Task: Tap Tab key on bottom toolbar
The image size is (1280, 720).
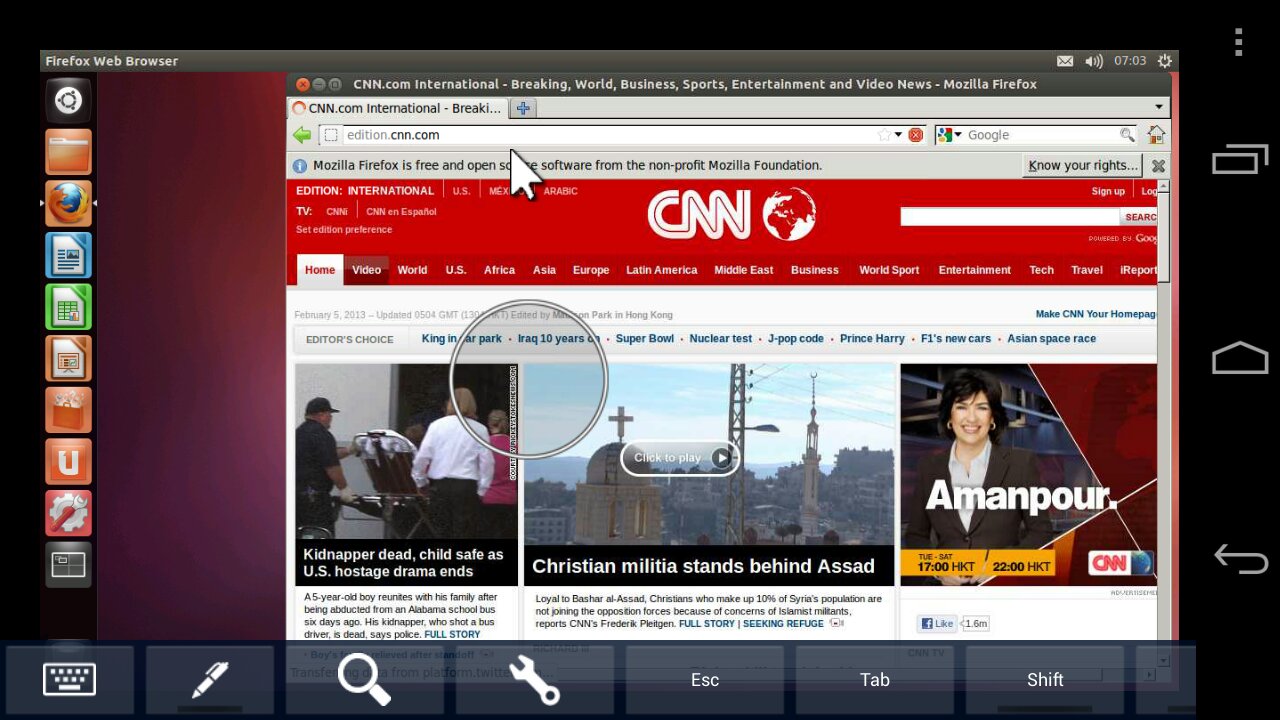Action: point(875,680)
